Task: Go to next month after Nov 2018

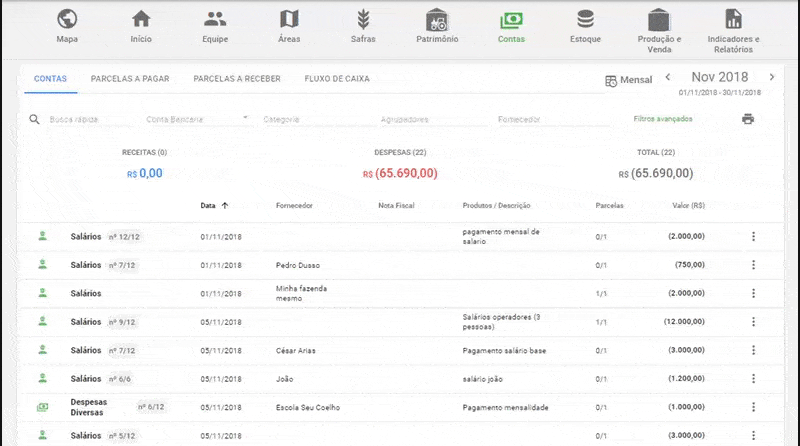Action: coord(772,77)
